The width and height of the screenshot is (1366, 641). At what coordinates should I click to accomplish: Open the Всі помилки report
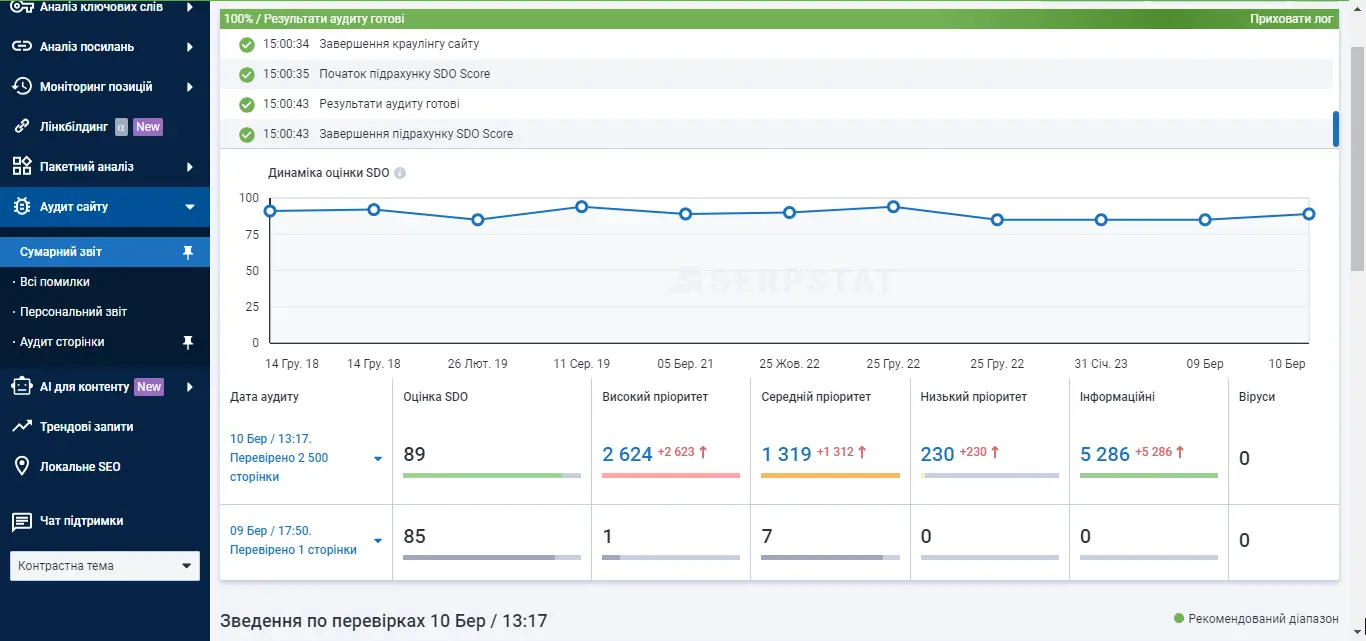coord(55,282)
